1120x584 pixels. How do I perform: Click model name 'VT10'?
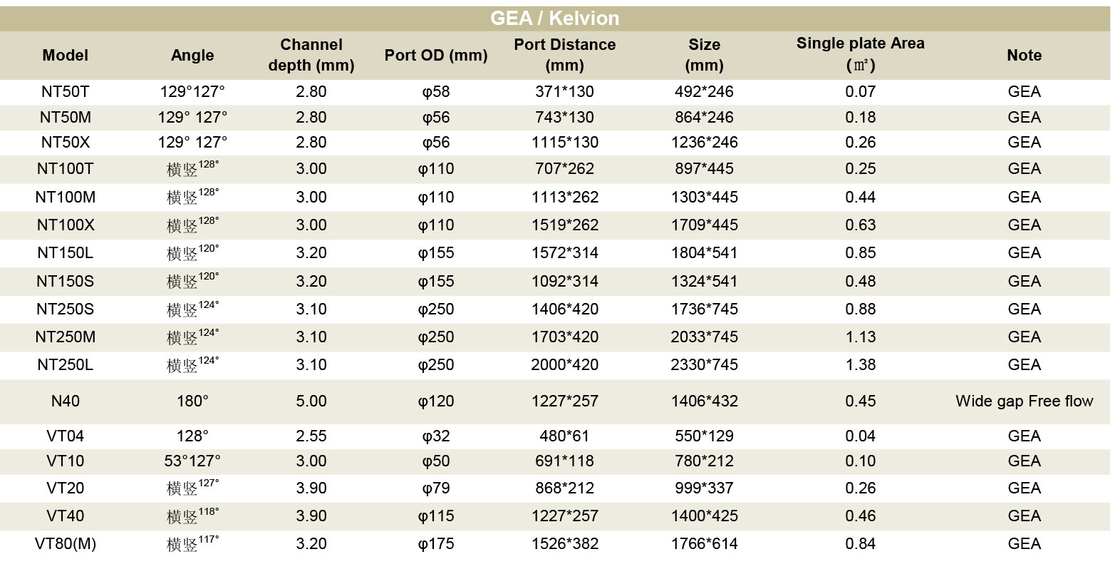[x=65, y=461]
